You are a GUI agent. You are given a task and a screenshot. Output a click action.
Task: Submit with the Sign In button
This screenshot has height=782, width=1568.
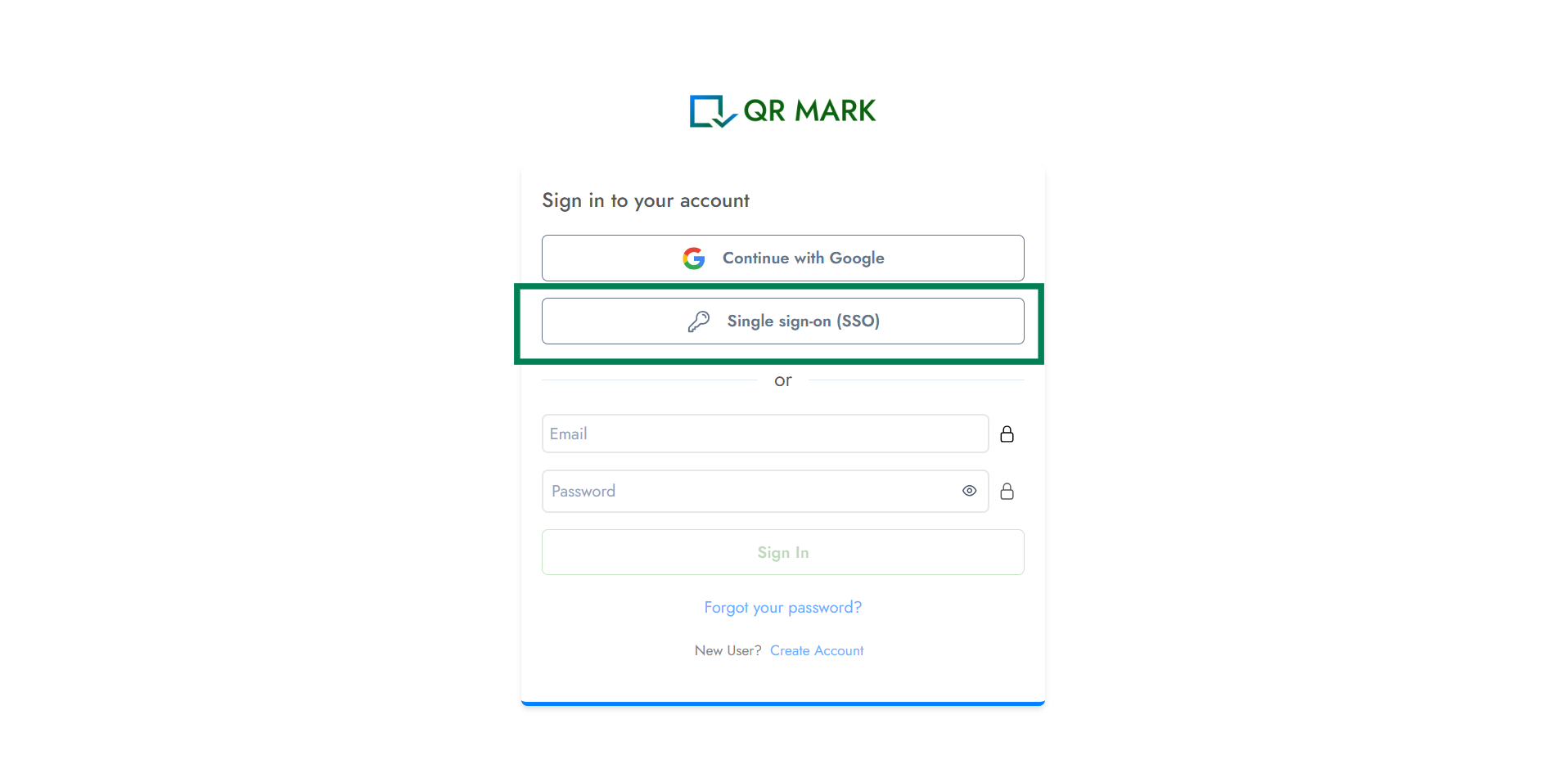pos(782,552)
